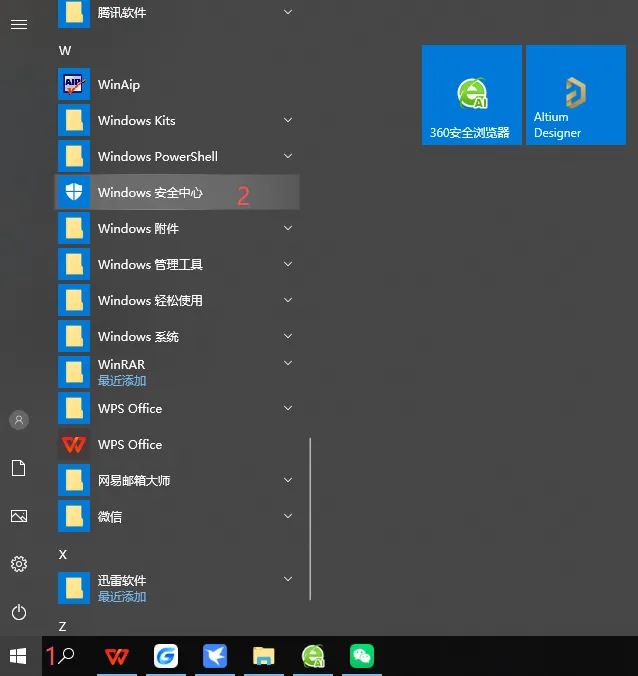Open Windows 安全中心 shield entry
The height and width of the screenshot is (676, 638).
(x=177, y=192)
